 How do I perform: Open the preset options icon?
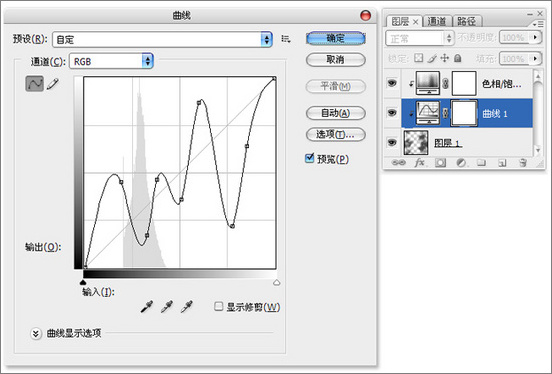(286, 39)
